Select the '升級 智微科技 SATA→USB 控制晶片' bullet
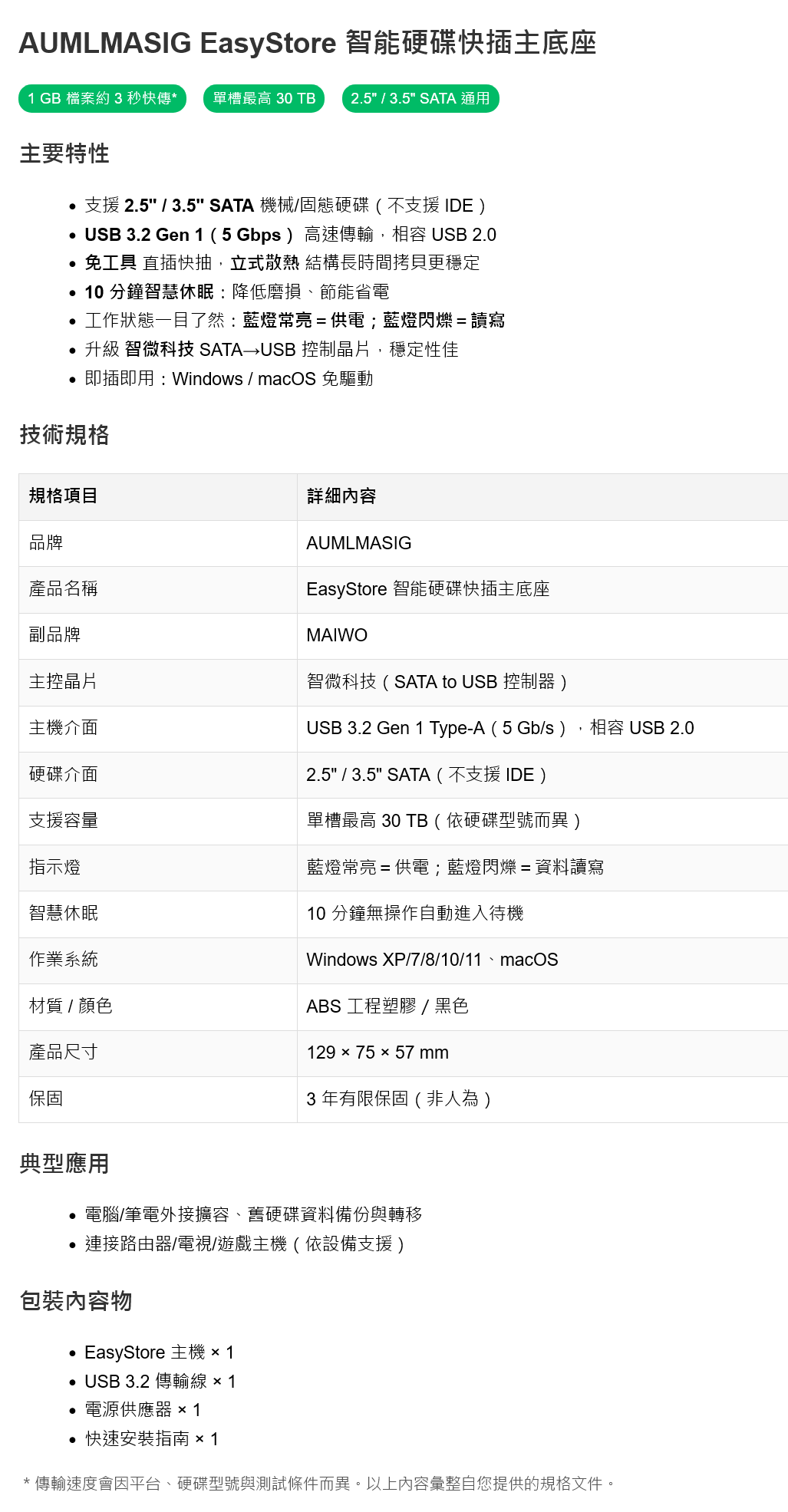 coord(272,350)
